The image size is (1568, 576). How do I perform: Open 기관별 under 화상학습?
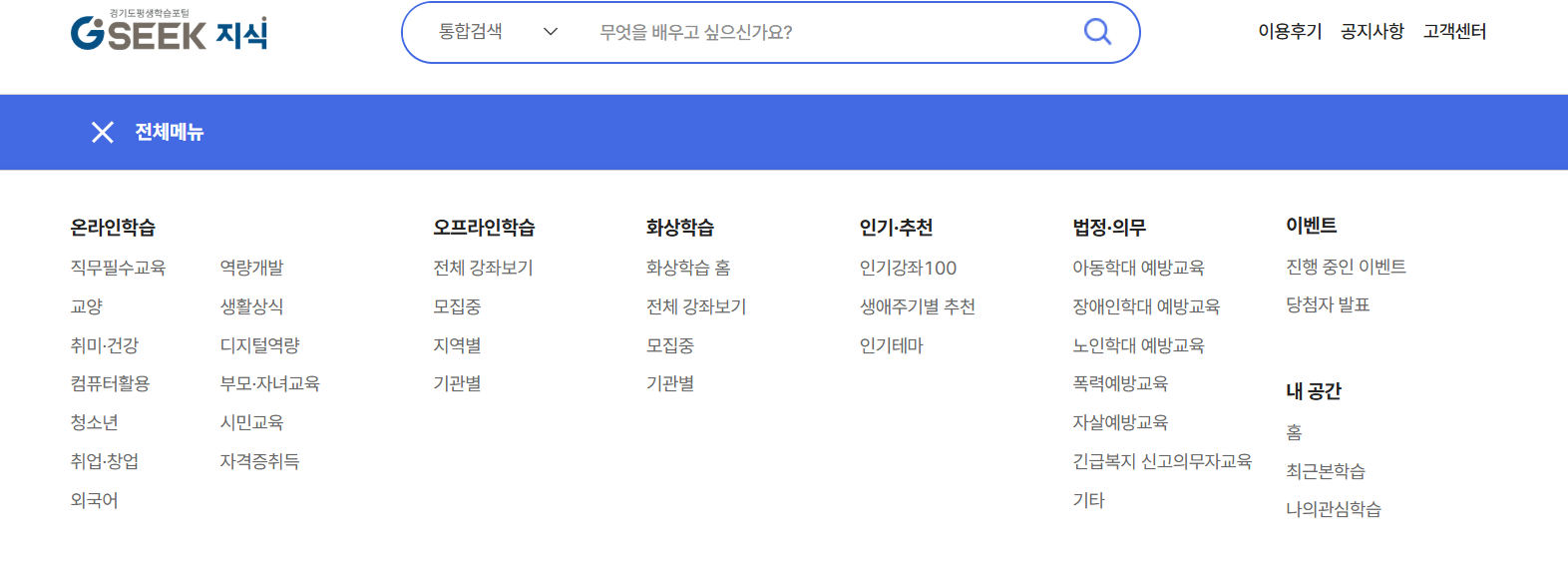pos(670,383)
